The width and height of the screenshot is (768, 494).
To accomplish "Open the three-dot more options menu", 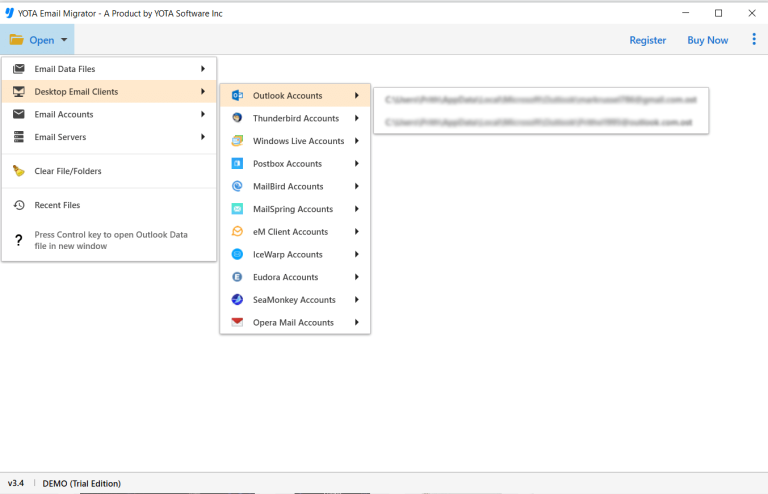I will (x=754, y=39).
